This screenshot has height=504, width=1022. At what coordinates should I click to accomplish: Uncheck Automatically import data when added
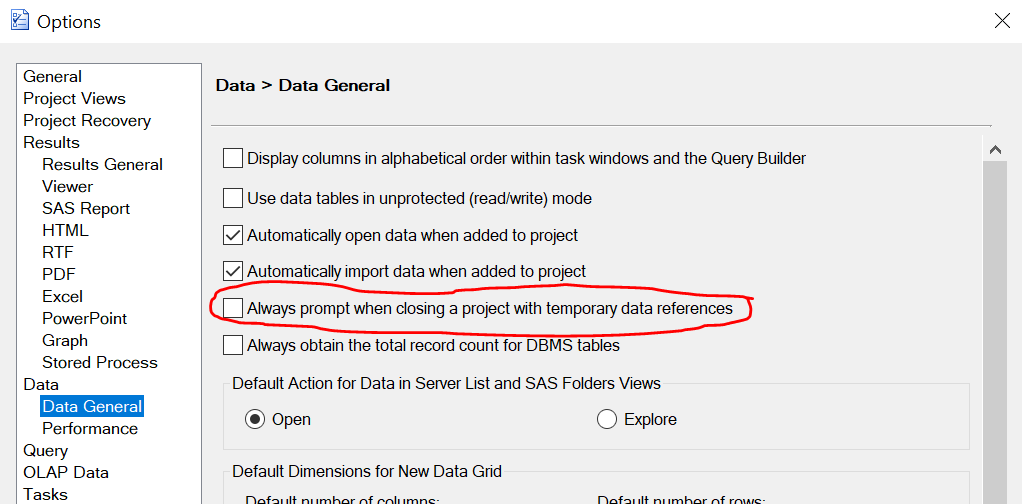233,271
